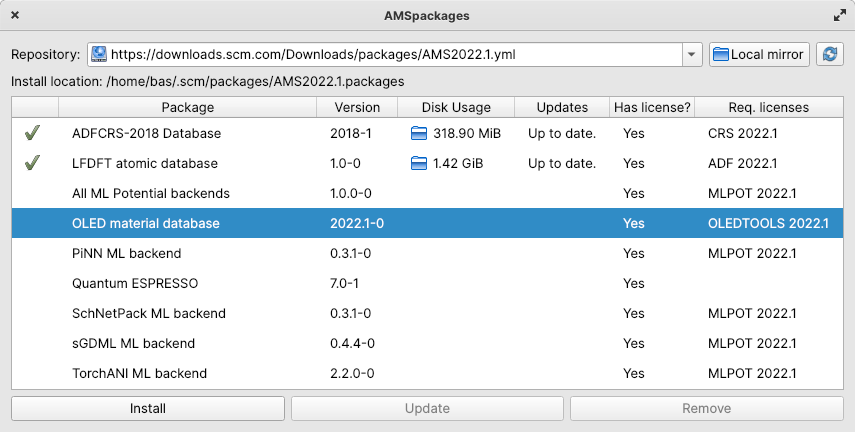This screenshot has height=432, width=855.
Task: Click the folder icon on Local mirror button
Action: [x=721, y=54]
